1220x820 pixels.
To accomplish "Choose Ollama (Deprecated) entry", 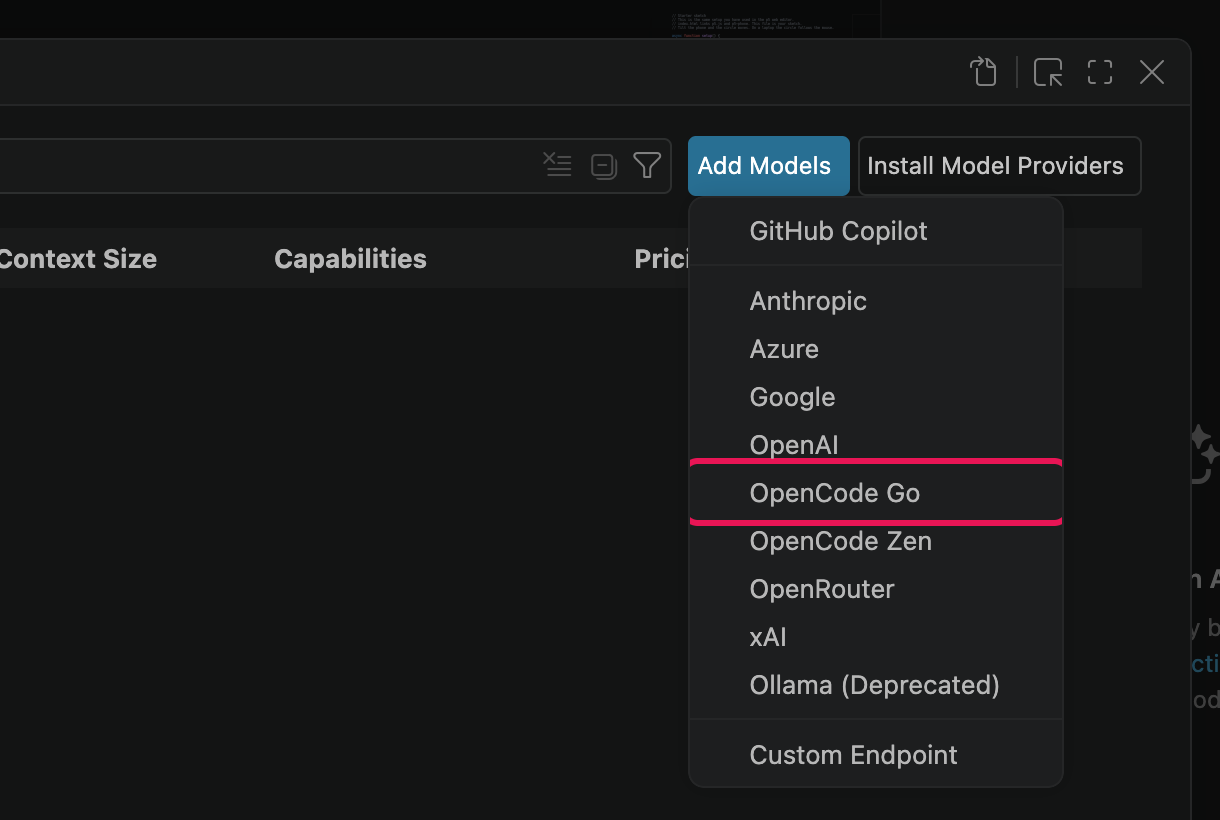I will click(x=875, y=685).
